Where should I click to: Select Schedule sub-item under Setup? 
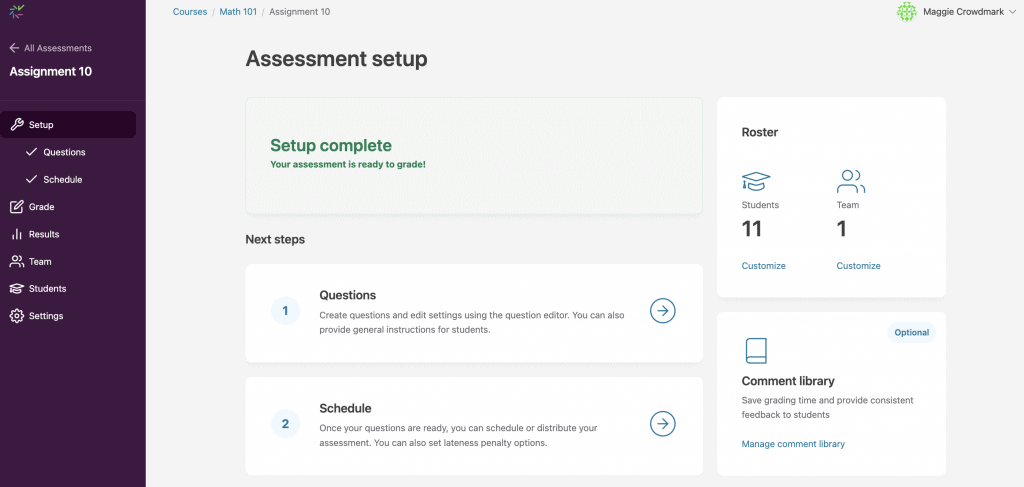62,180
